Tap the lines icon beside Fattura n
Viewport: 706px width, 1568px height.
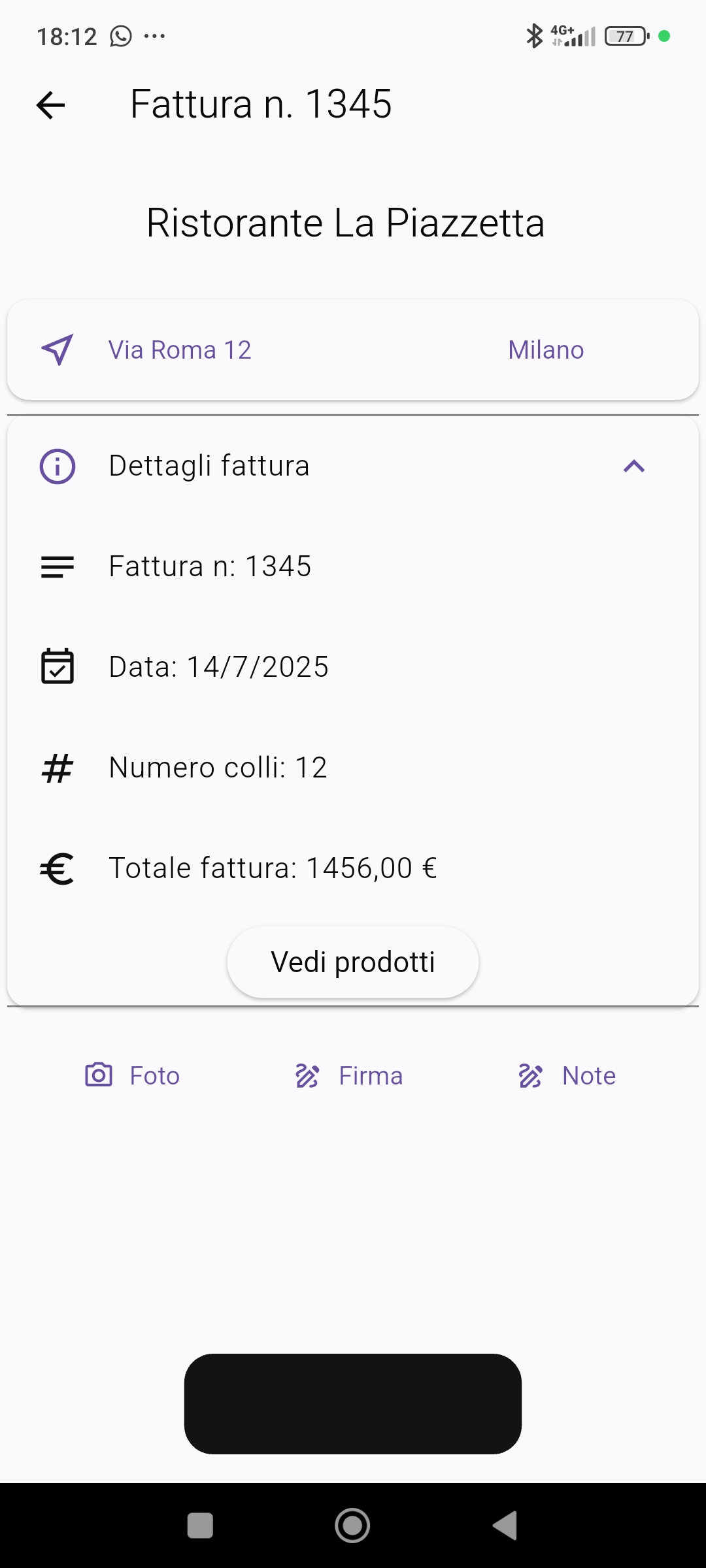pyautogui.click(x=58, y=566)
